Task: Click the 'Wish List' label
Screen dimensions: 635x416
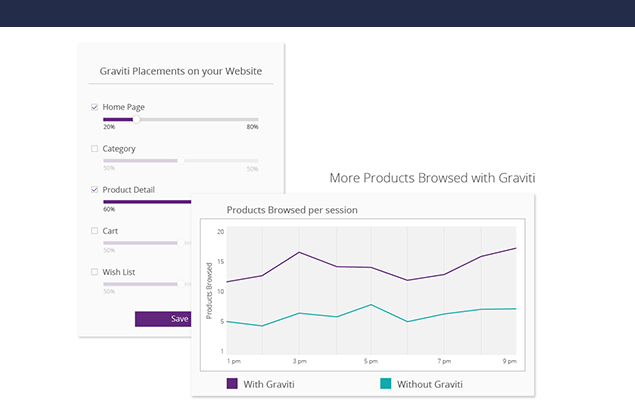Action: pyautogui.click(x=119, y=272)
